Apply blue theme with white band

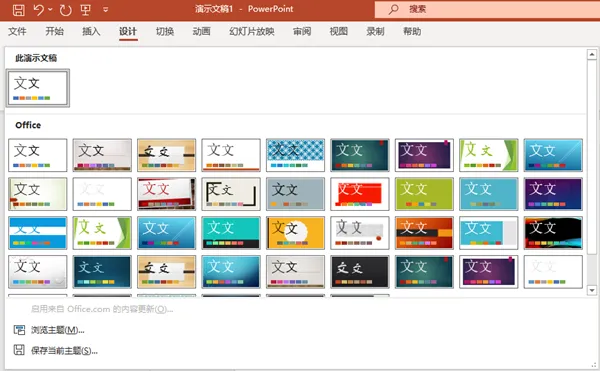point(38,233)
